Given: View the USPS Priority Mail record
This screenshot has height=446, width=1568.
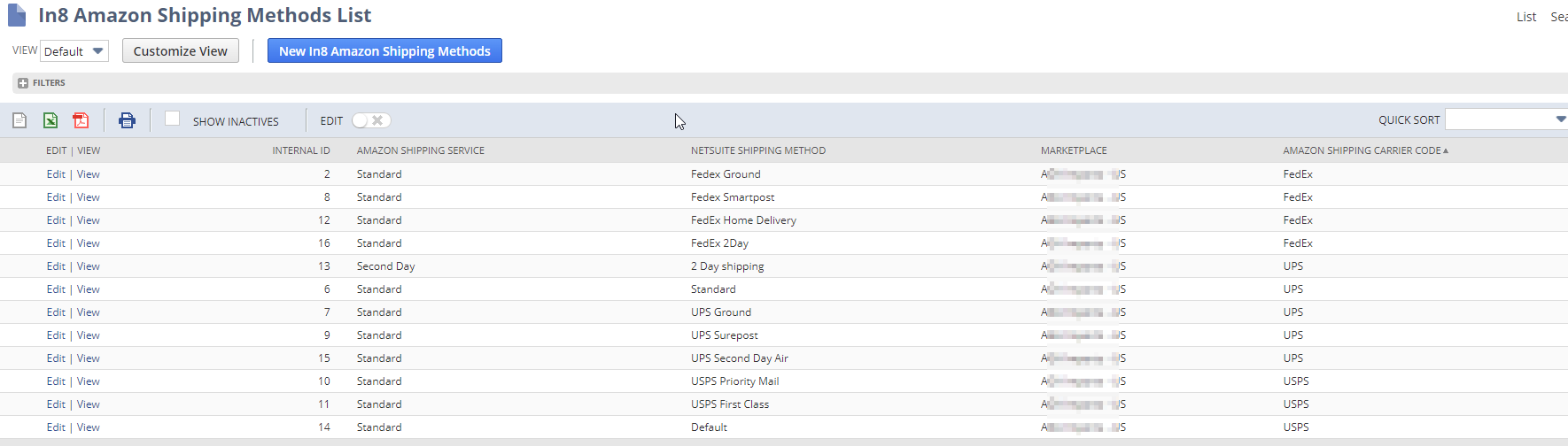Looking at the screenshot, I should pyautogui.click(x=89, y=381).
